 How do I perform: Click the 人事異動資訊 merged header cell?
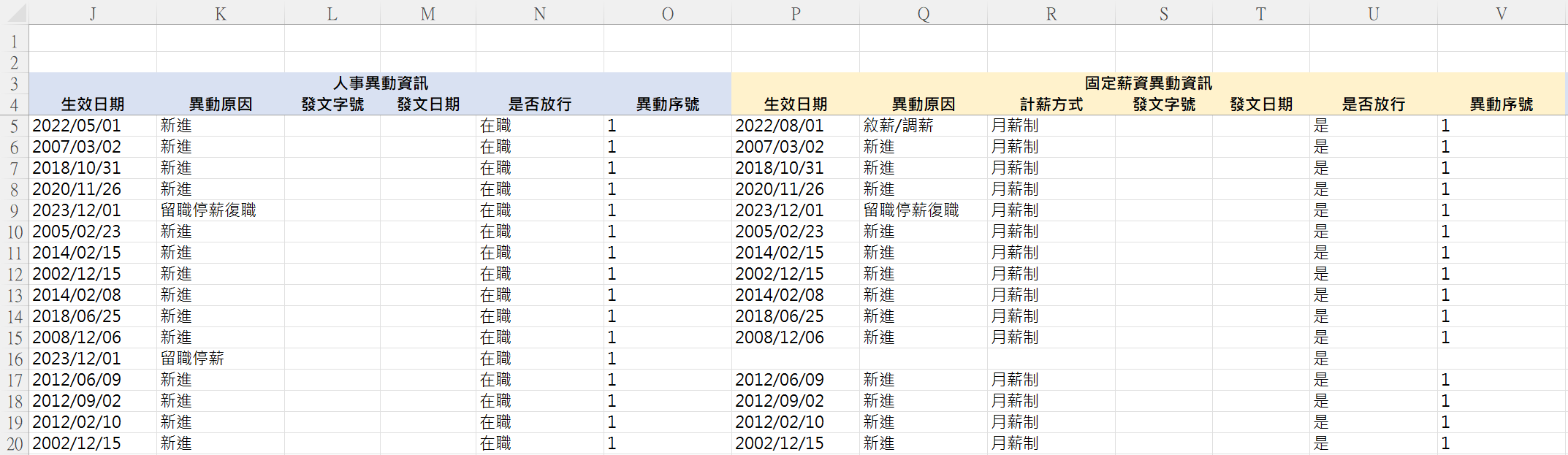coord(380,83)
